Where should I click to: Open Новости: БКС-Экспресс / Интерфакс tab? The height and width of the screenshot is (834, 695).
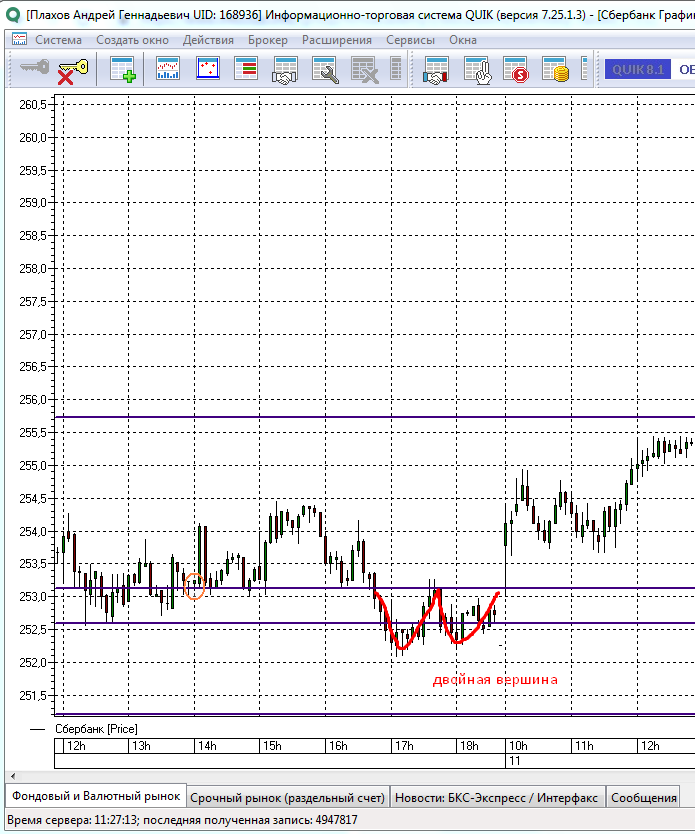(497, 798)
